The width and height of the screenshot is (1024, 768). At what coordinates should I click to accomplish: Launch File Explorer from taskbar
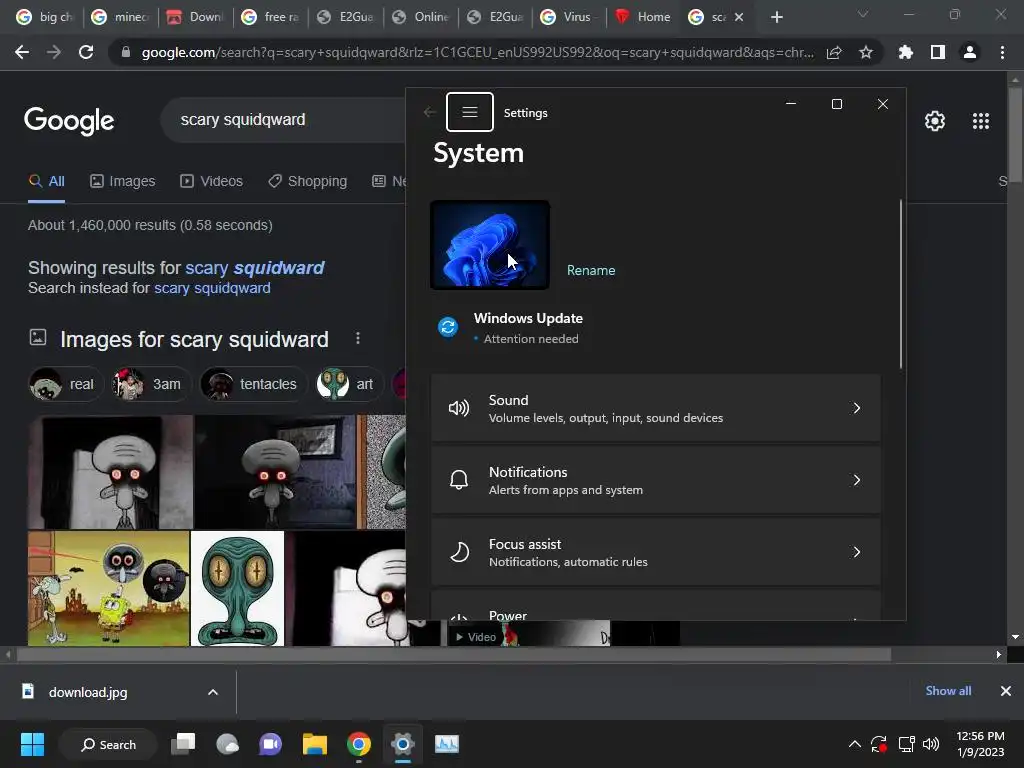315,744
